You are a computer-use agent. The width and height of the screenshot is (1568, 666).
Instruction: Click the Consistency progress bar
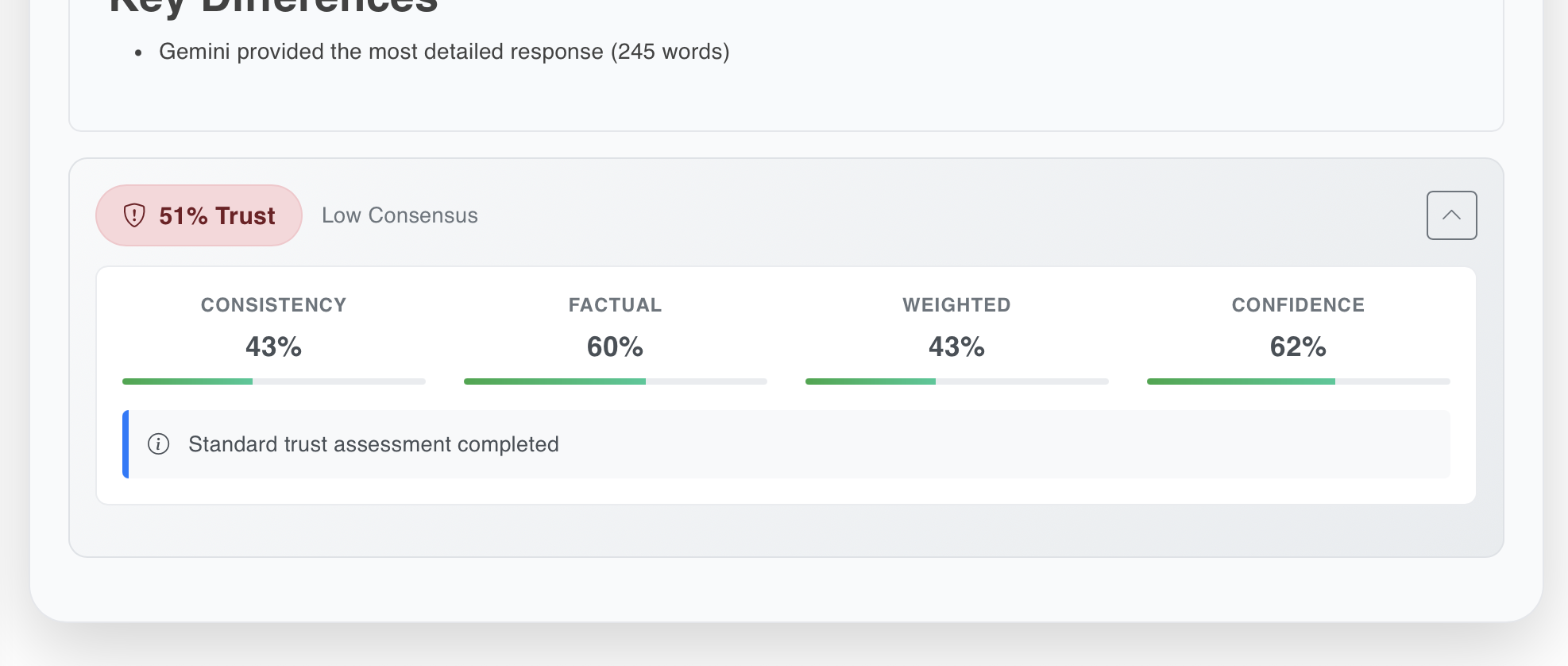[x=273, y=381]
